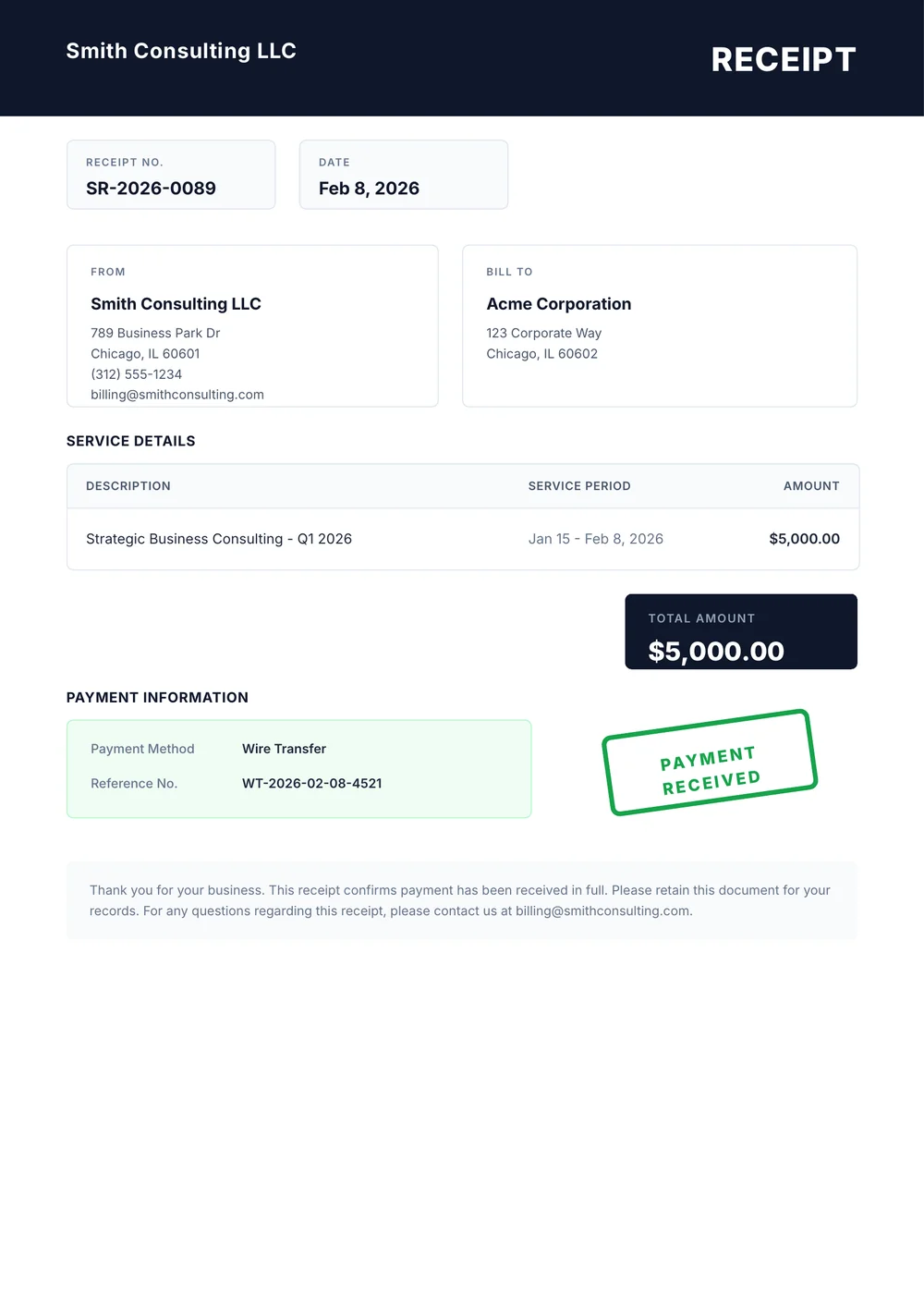Viewport: 924px width, 1307px height.
Task: Click the Amount column header
Action: pos(811,486)
